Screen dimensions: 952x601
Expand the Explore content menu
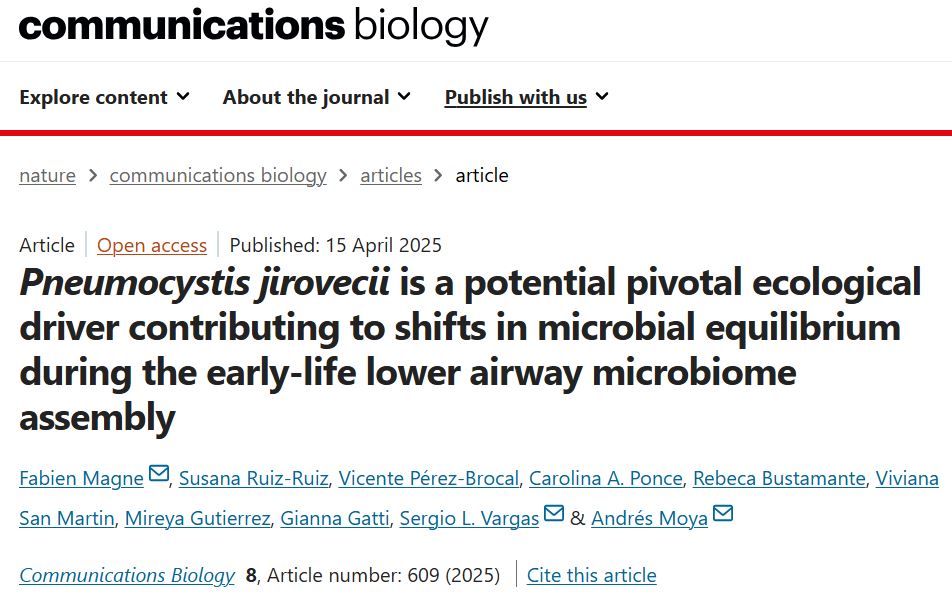(104, 97)
